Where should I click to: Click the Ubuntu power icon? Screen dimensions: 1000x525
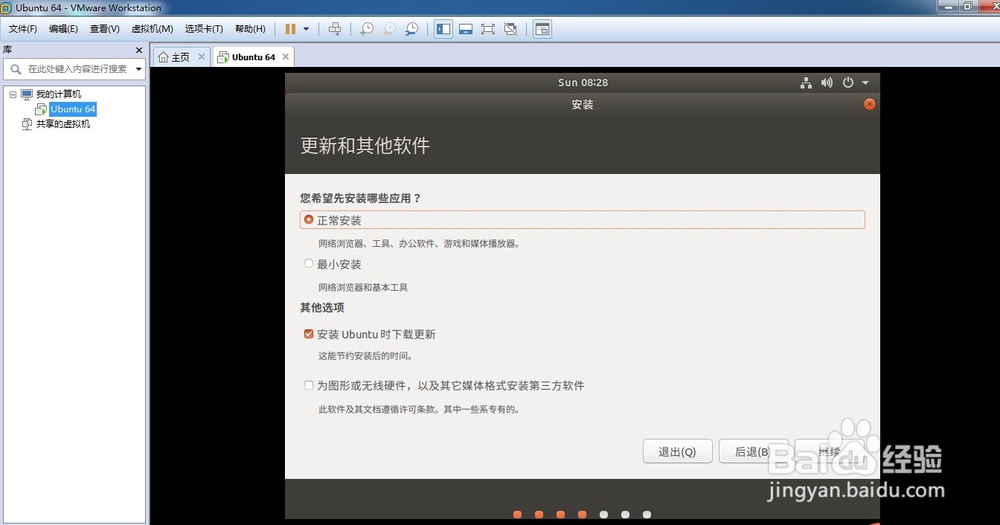pos(848,82)
